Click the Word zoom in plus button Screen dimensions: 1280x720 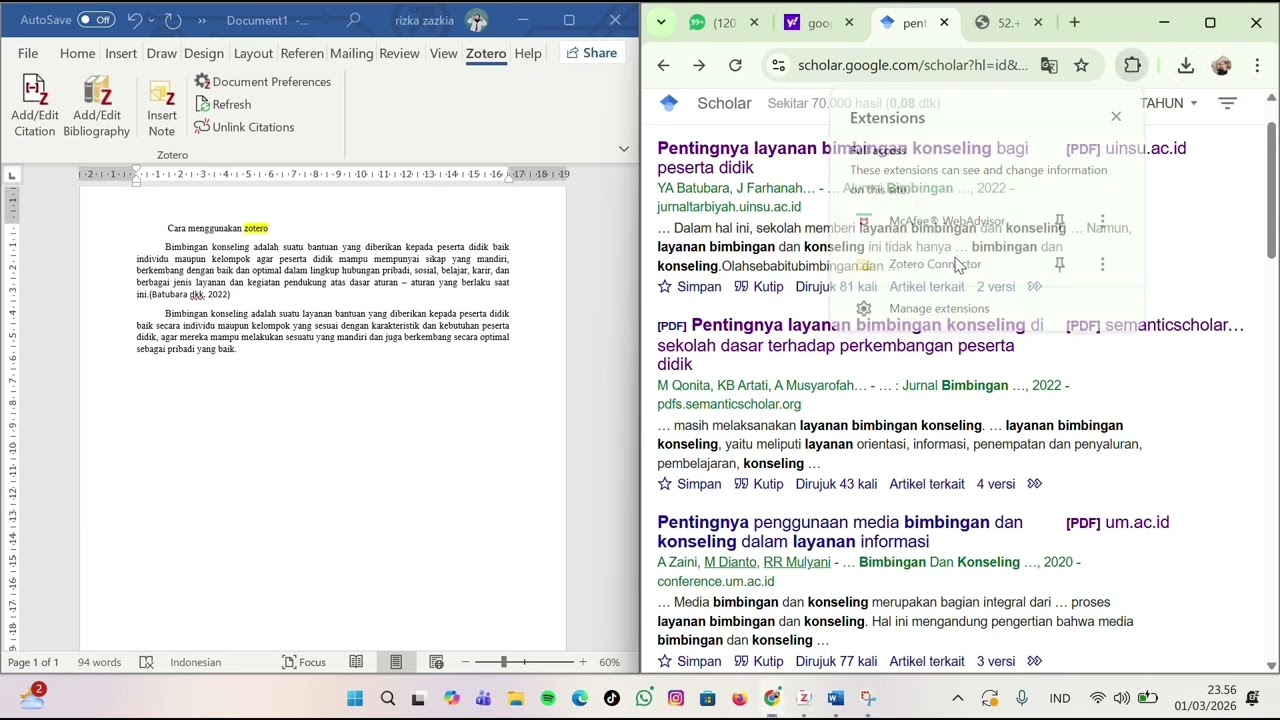(583, 662)
